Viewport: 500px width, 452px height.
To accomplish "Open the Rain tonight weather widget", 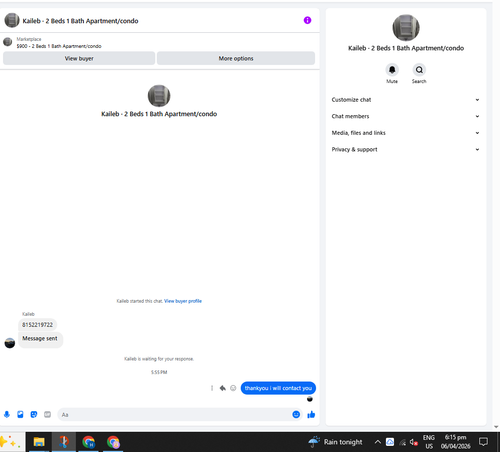I will click(335, 442).
